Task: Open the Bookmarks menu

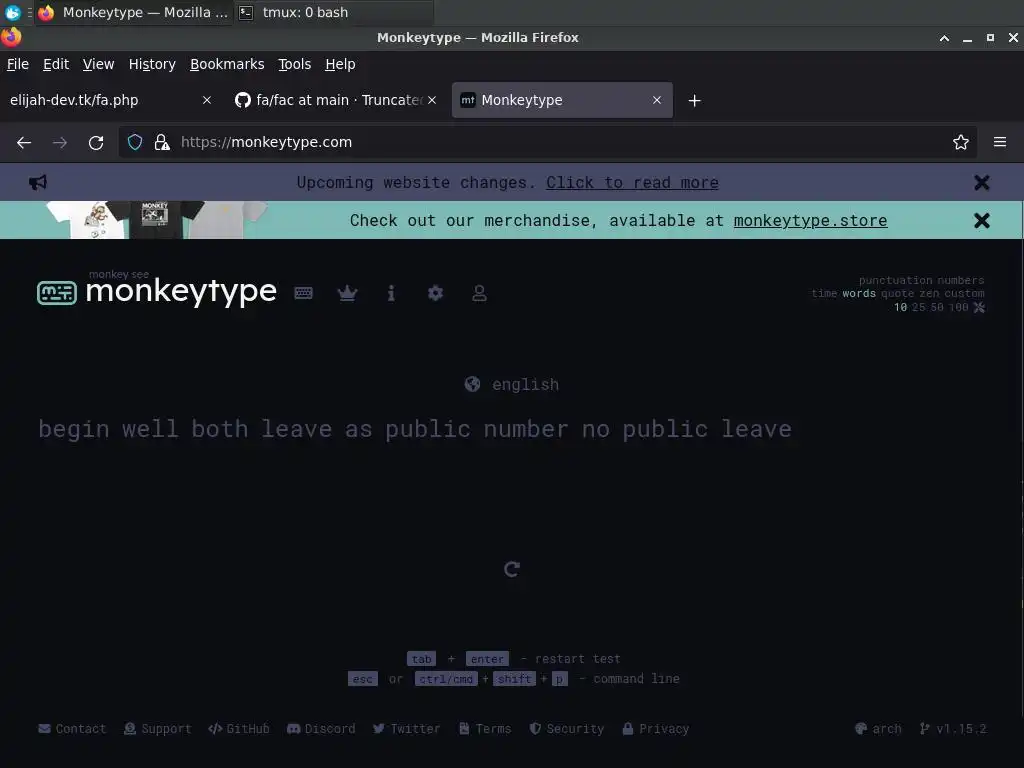Action: (227, 64)
